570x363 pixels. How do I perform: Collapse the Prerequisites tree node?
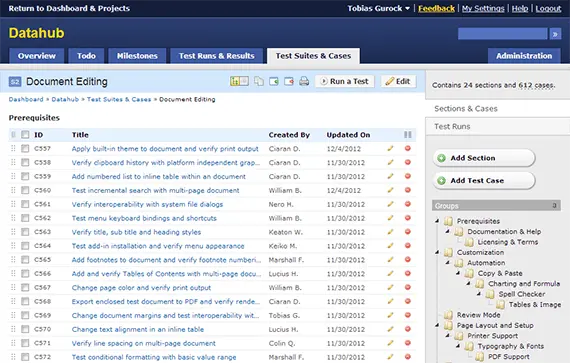pyautogui.click(x=437, y=221)
